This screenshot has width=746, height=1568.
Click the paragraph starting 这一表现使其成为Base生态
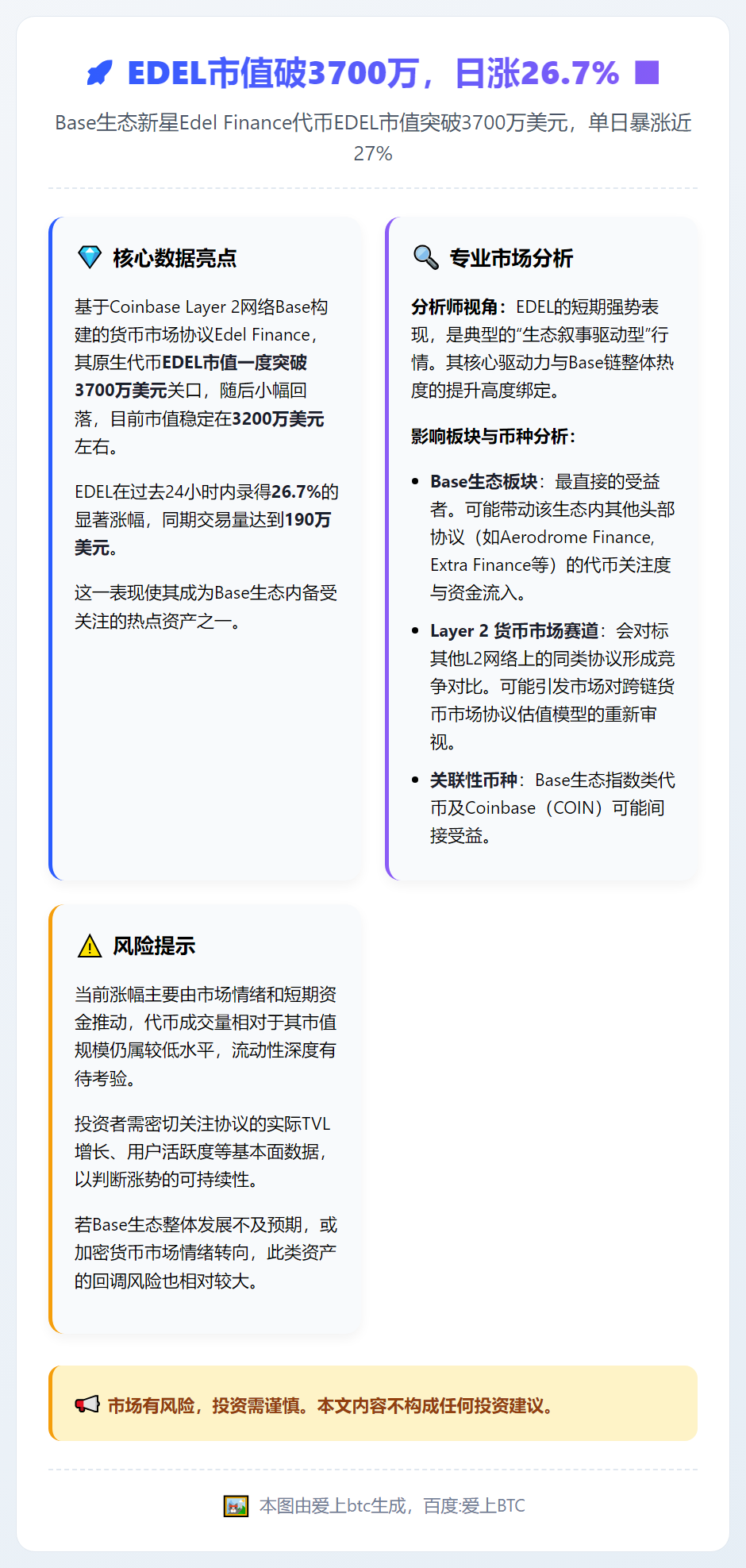[206, 607]
